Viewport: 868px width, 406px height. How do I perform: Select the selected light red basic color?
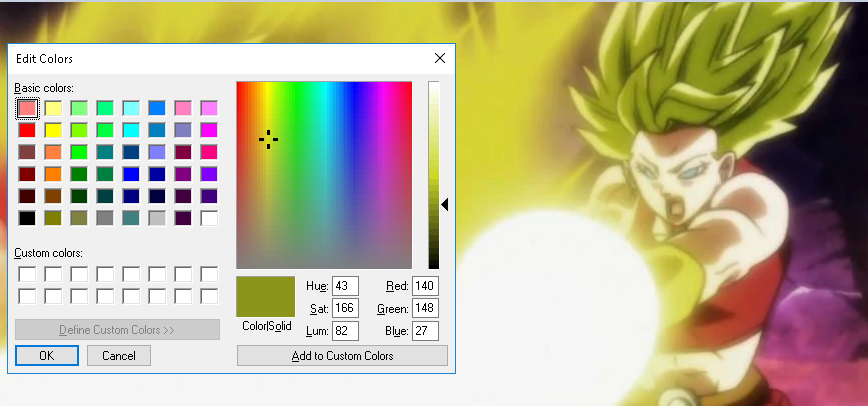(x=27, y=108)
